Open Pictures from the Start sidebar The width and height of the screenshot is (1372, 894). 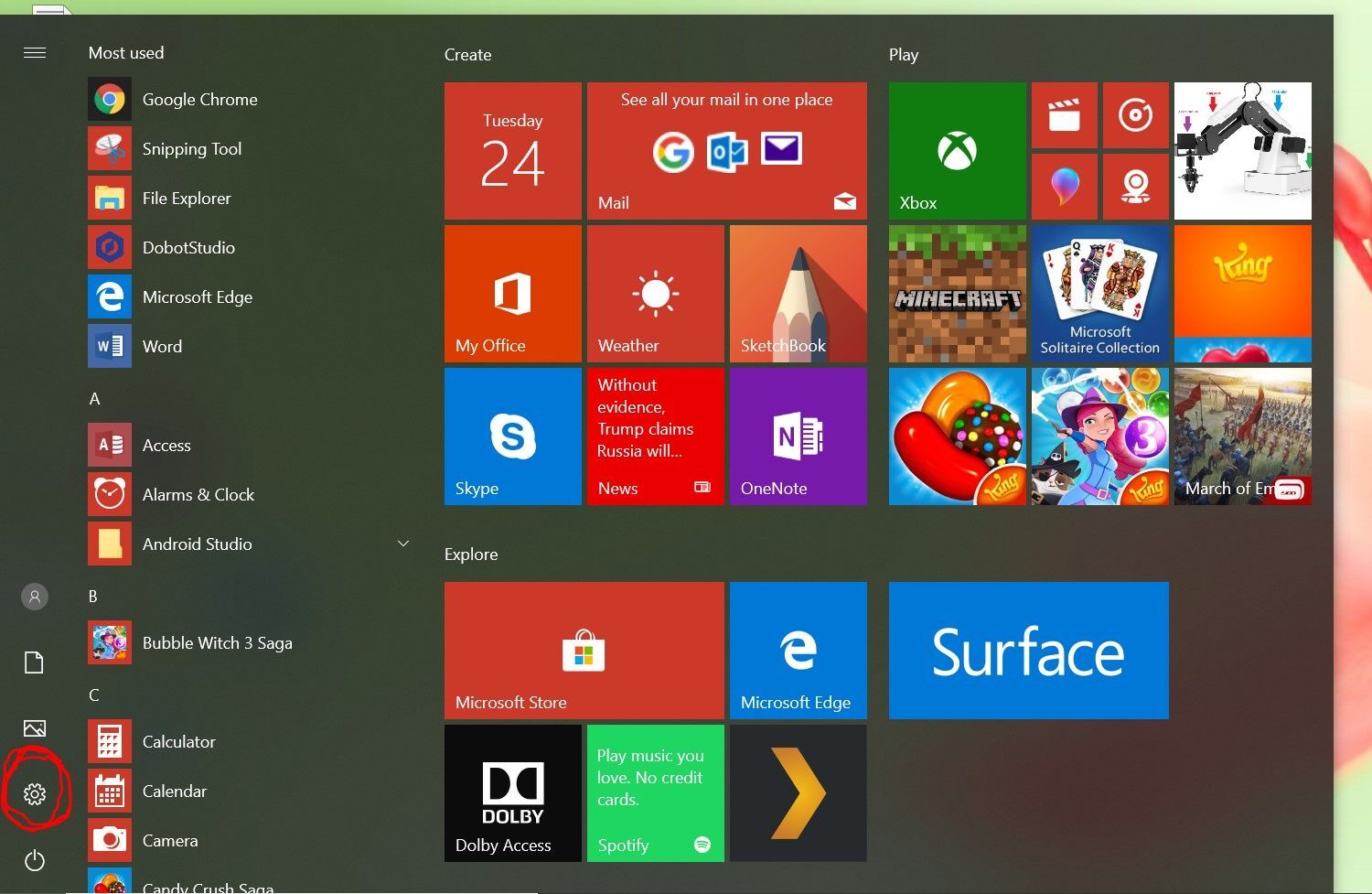(35, 728)
